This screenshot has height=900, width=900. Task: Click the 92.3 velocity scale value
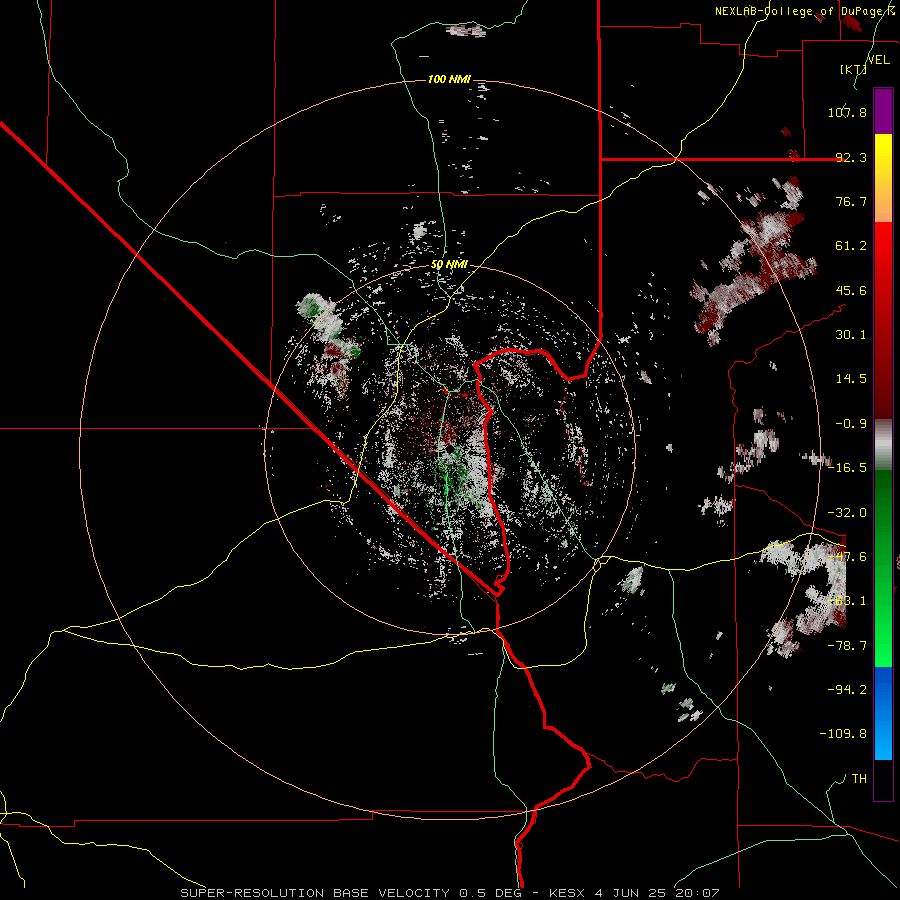(851, 157)
